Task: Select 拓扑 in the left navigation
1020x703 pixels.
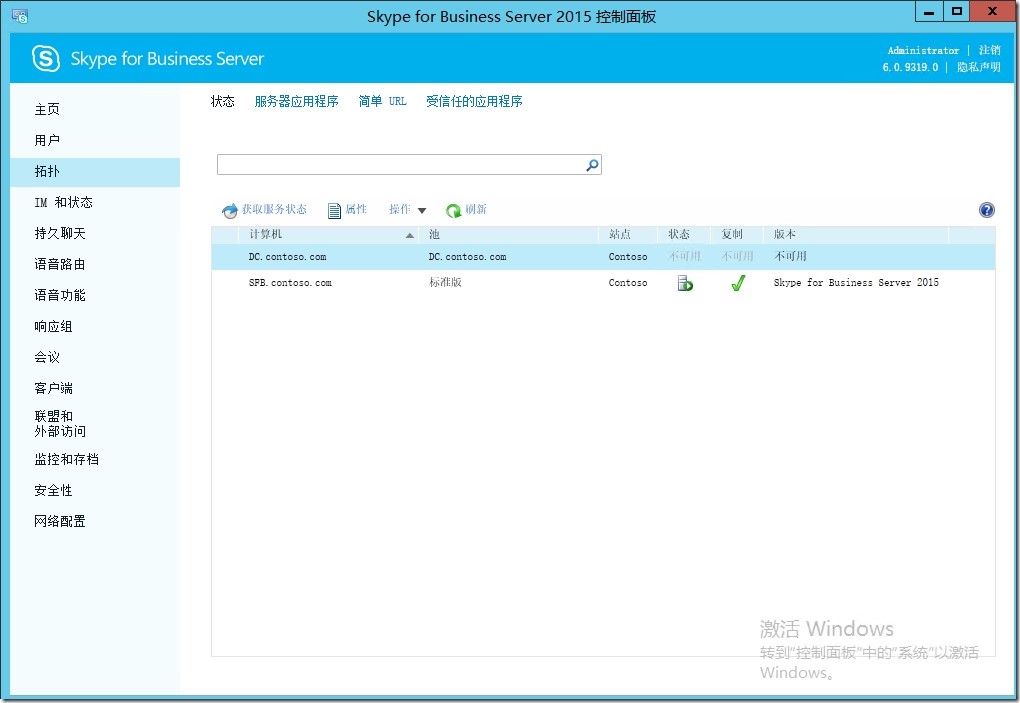Action: (95, 172)
